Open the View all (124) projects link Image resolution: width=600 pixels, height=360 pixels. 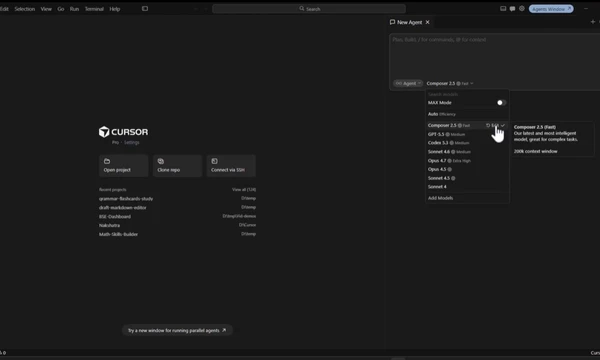pos(244,189)
